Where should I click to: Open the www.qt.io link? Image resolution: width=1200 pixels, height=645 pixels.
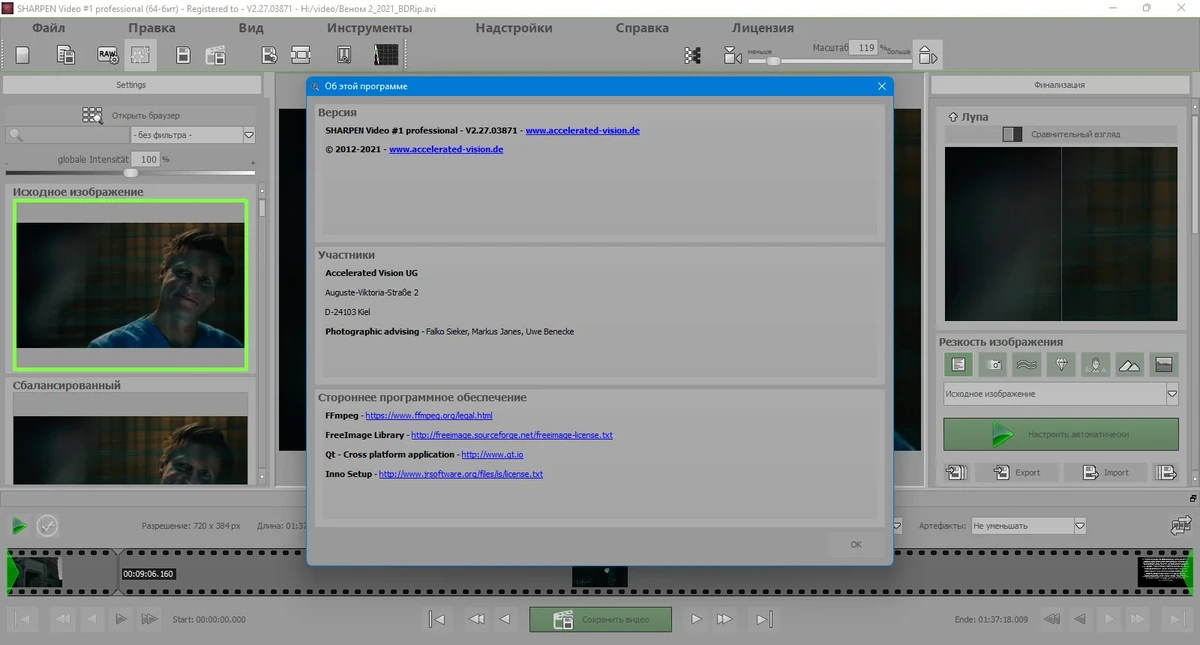(x=493, y=454)
